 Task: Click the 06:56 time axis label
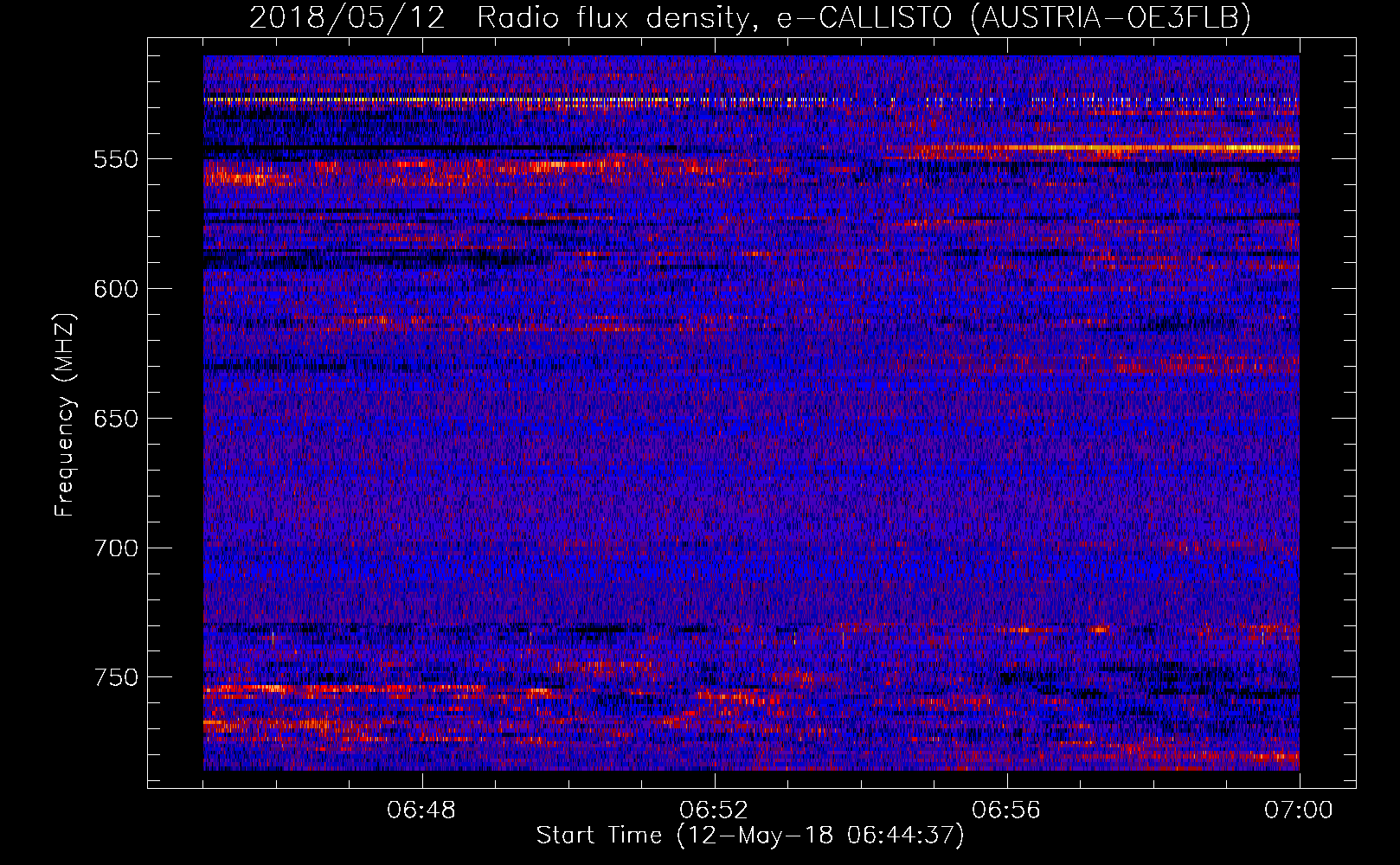click(x=1006, y=811)
